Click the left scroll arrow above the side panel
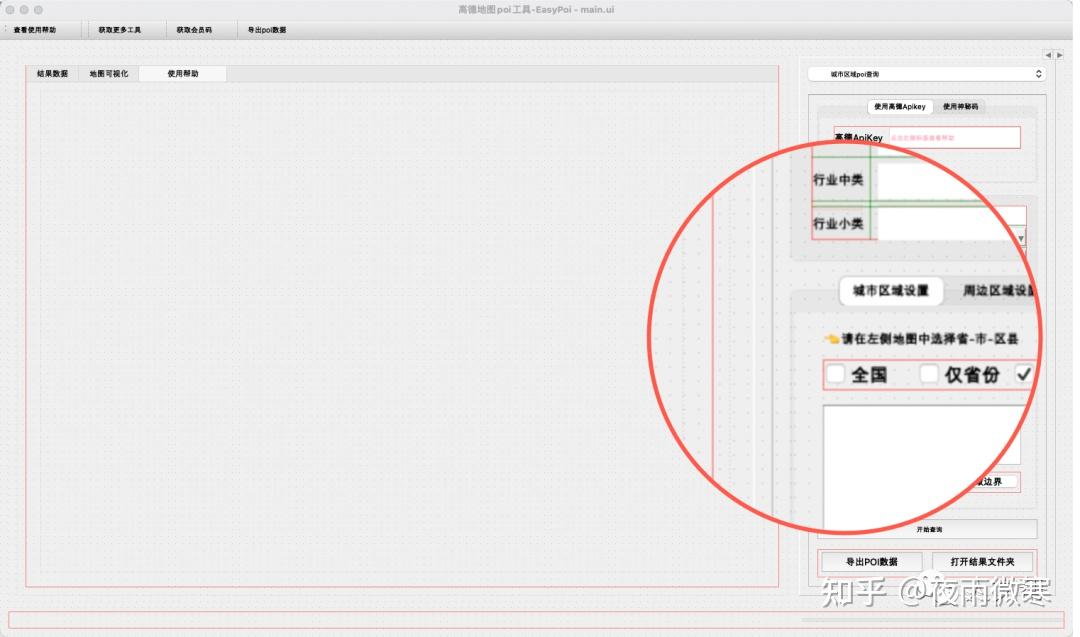This screenshot has height=637, width=1080. pyautogui.click(x=1047, y=55)
